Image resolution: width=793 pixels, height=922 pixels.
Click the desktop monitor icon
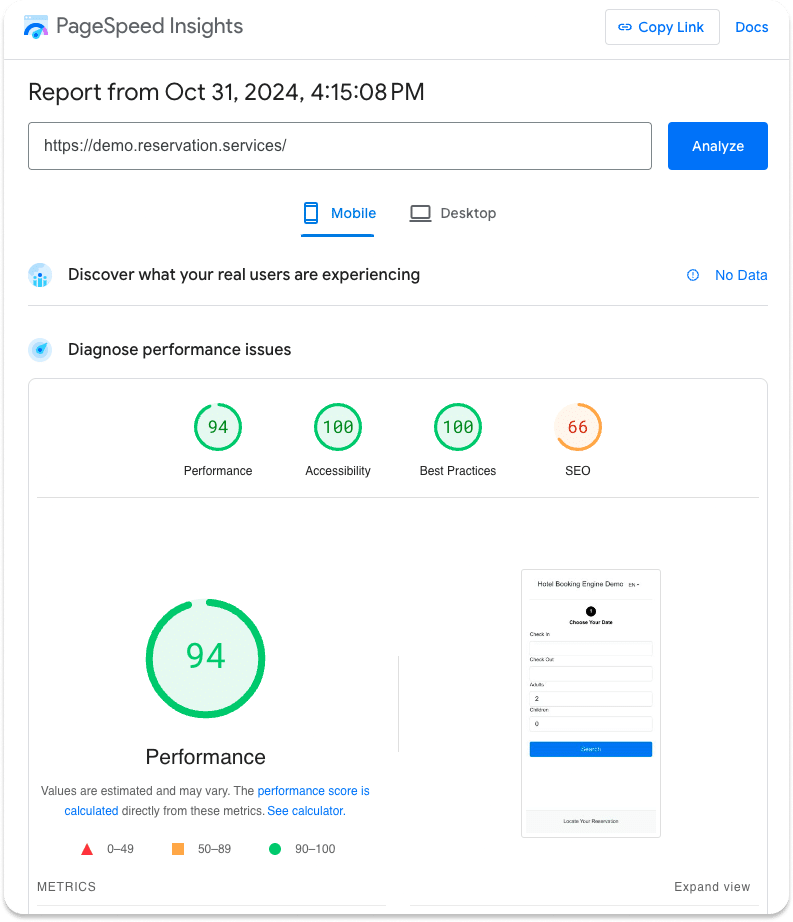[x=420, y=213]
